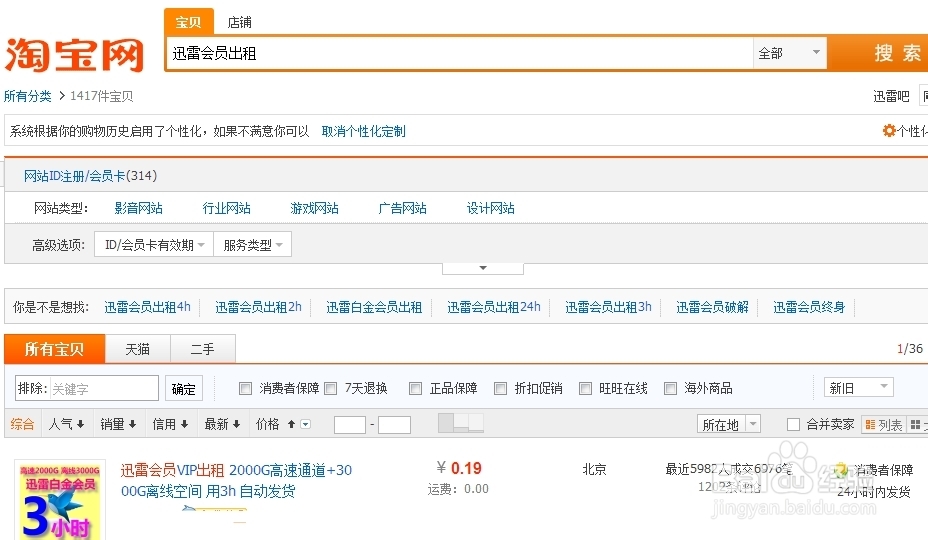Viewport: 928px width, 540px height.
Task: Expand the filter panel arrow tab
Action: point(483,268)
